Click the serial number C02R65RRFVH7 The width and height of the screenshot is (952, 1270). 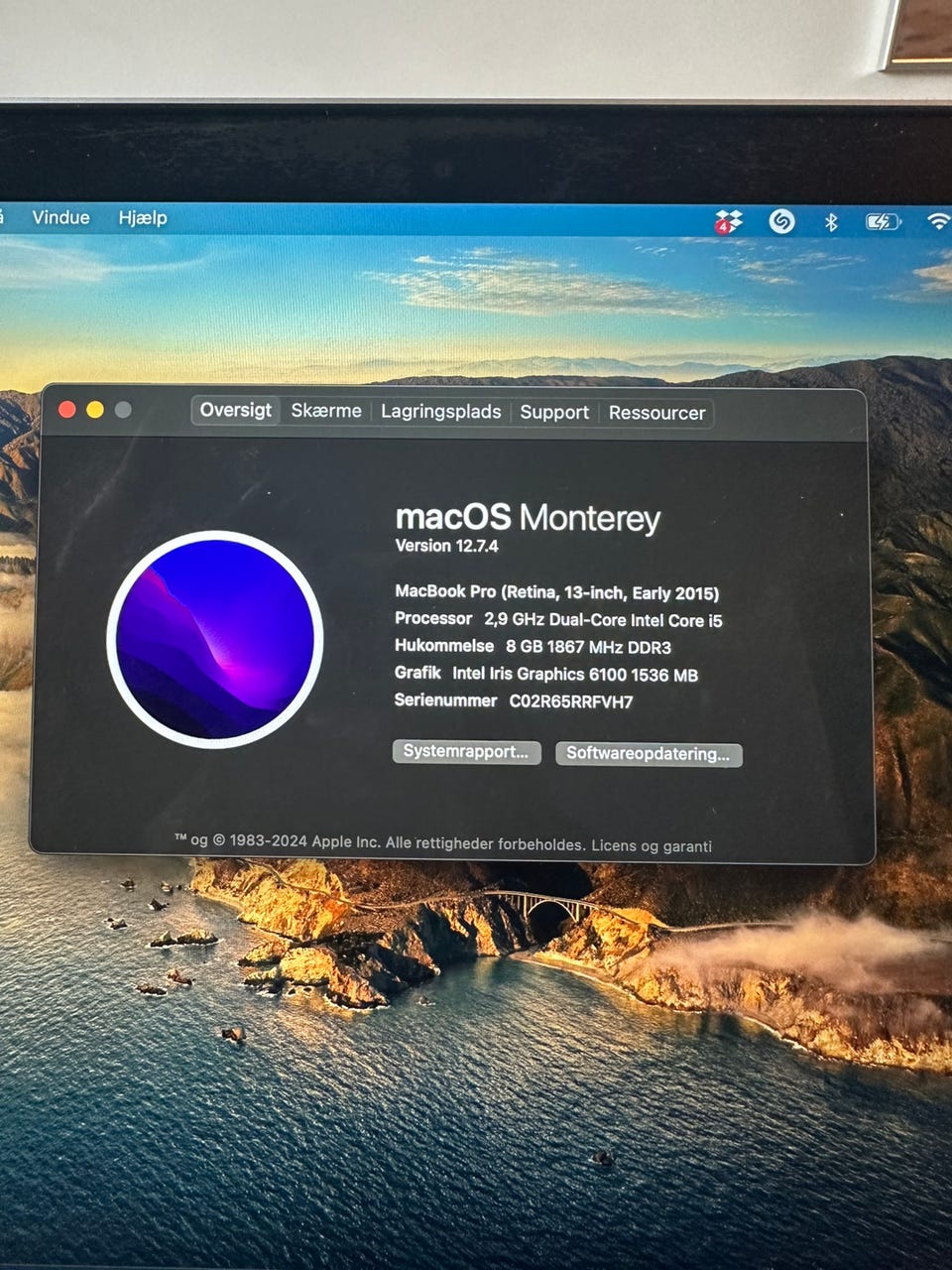tap(571, 701)
